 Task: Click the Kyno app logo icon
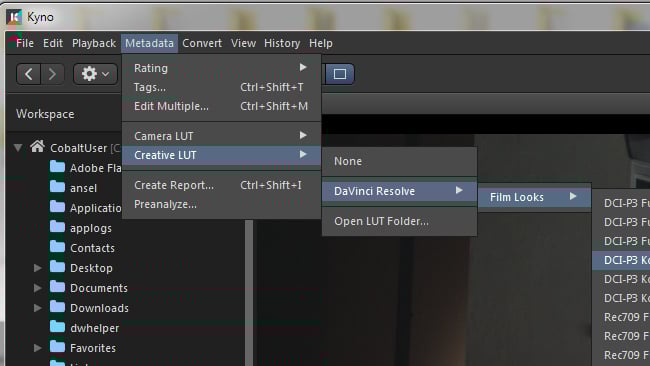(14, 17)
